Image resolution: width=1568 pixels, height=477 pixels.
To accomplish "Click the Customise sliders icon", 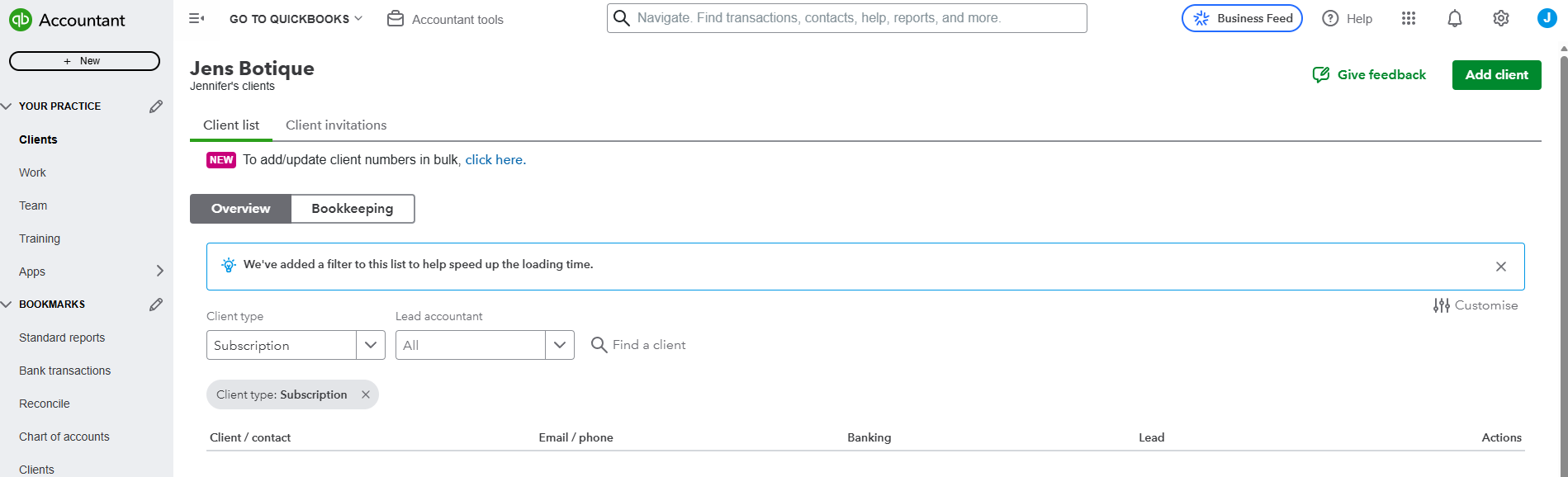I will coord(1442,305).
